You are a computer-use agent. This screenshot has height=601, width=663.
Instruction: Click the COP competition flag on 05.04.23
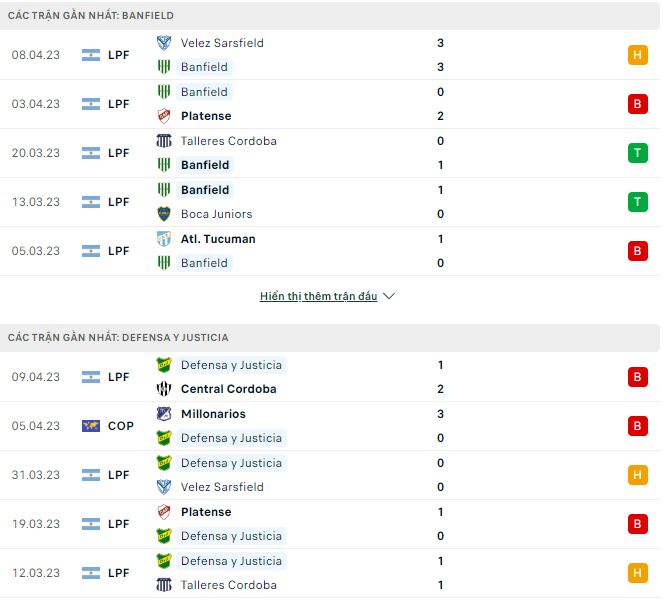[91, 426]
